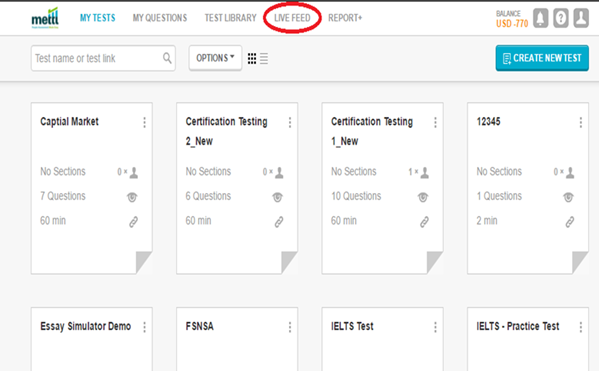The image size is (599, 371).
Task: Open the FSNSA test title
Action: [199, 326]
